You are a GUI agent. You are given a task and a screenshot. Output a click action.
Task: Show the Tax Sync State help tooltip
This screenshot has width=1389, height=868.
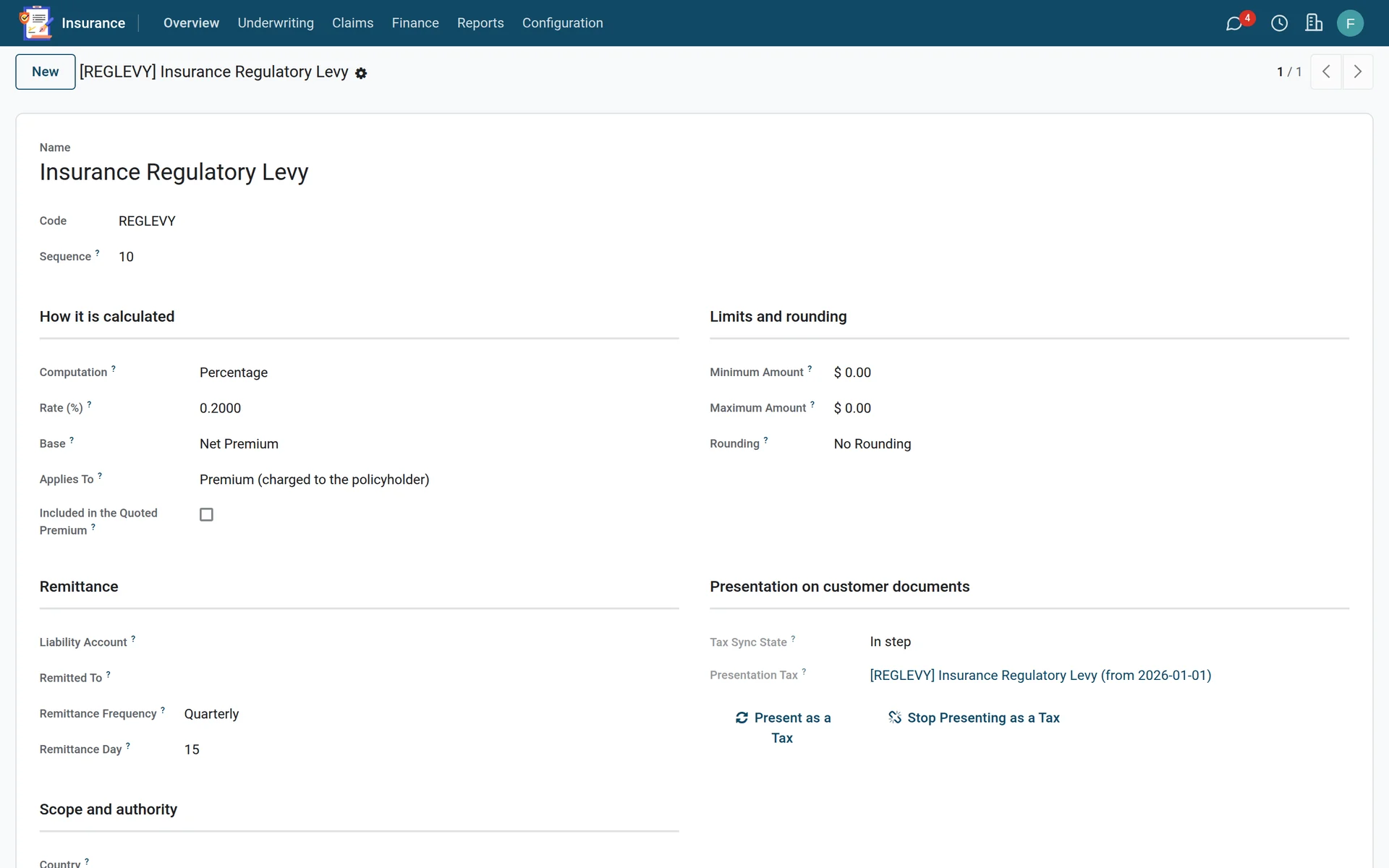pyautogui.click(x=793, y=639)
